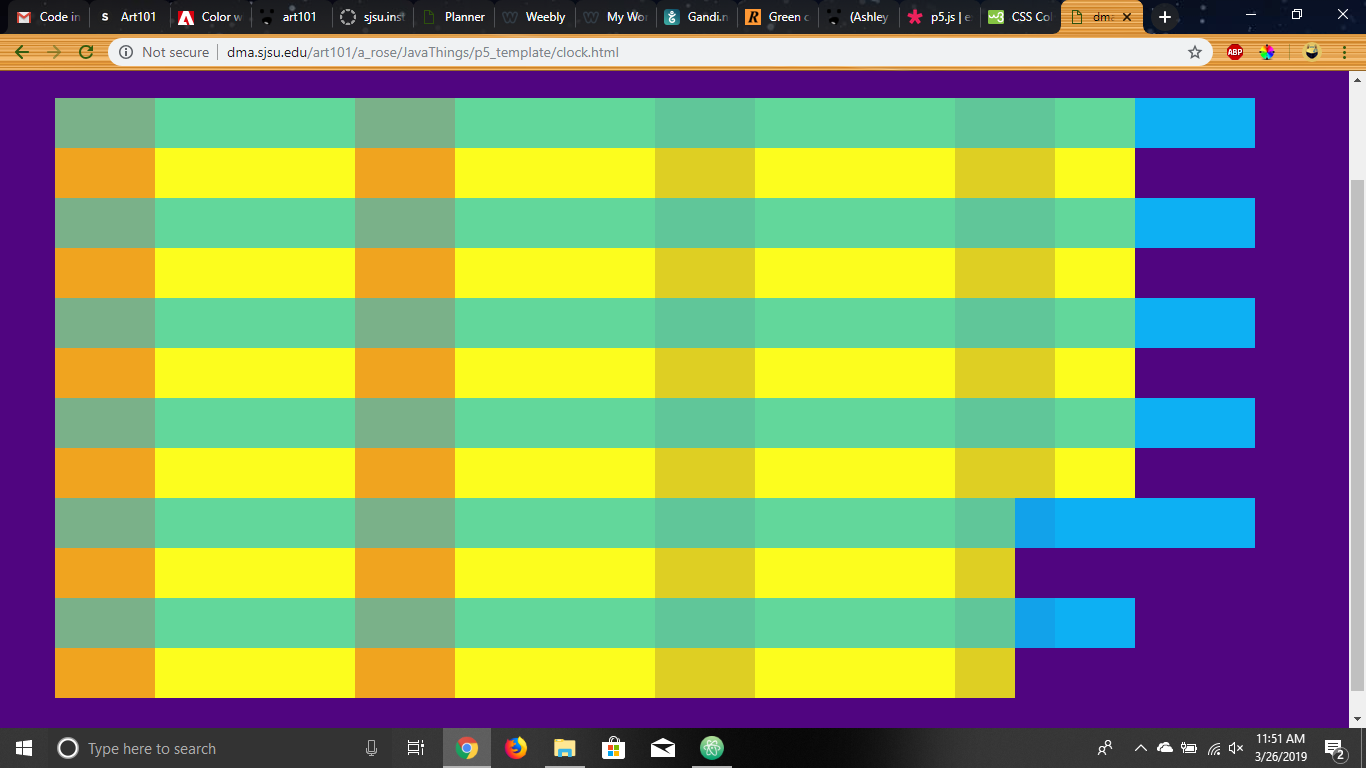This screenshot has height=768, width=1366.
Task: Open the OneDrive tray icon
Action: [1165, 748]
